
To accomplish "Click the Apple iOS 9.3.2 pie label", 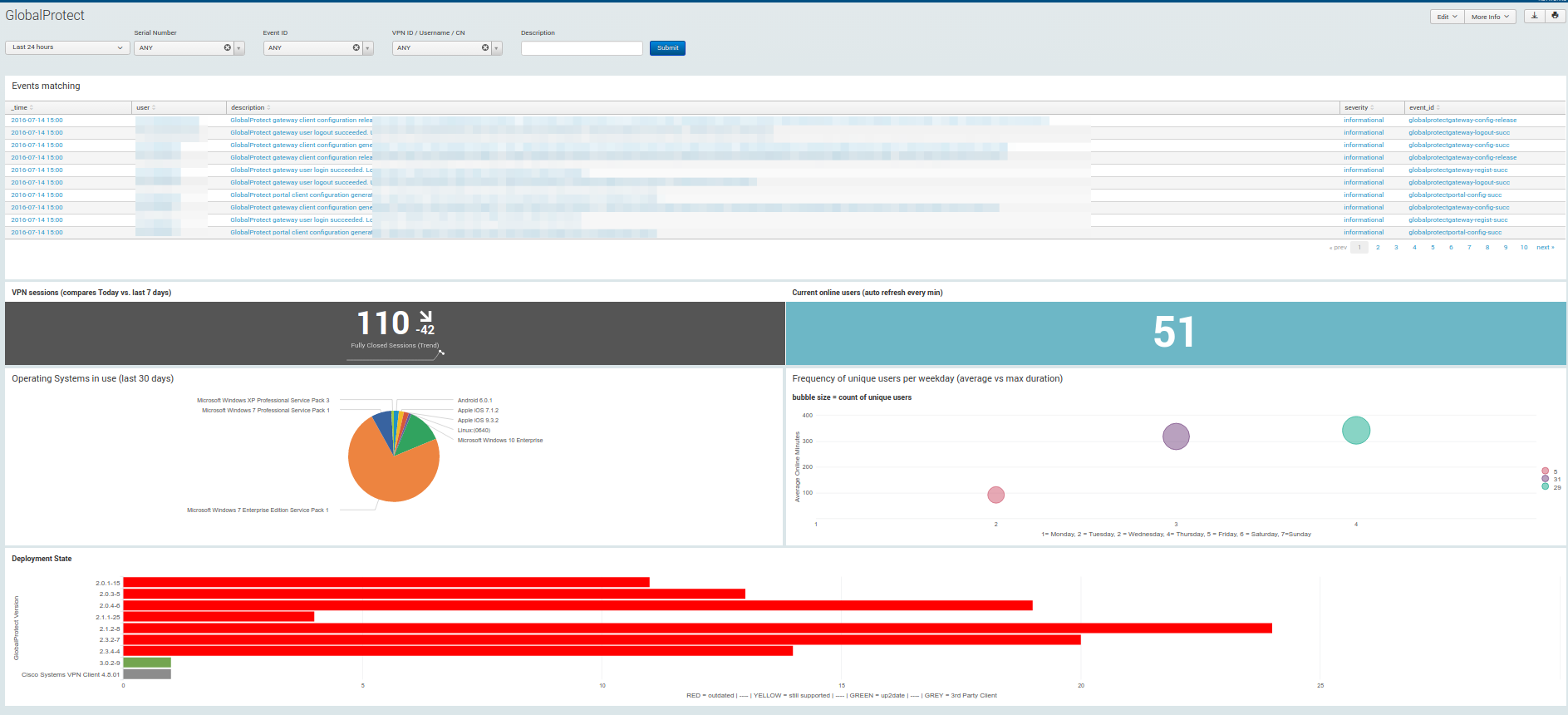I will click(x=478, y=421).
